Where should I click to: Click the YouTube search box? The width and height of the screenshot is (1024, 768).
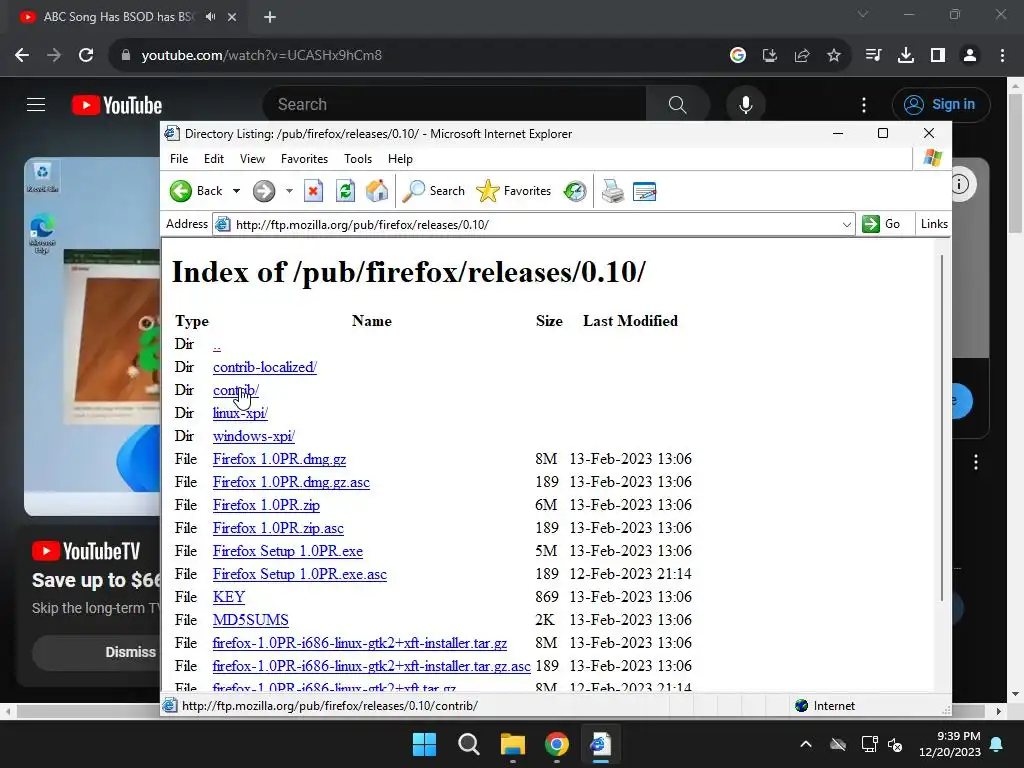click(455, 104)
